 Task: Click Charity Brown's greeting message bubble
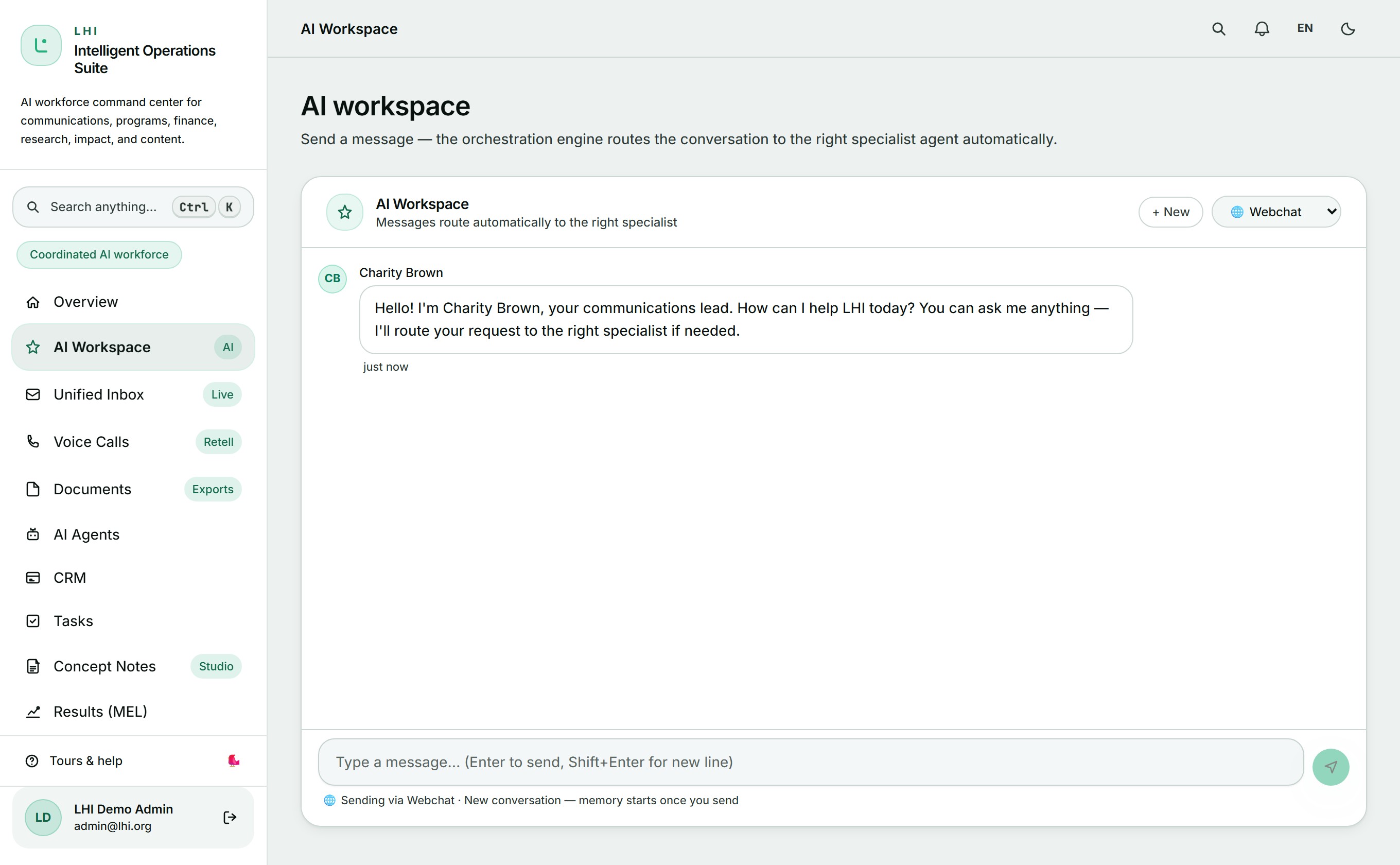tap(746, 320)
